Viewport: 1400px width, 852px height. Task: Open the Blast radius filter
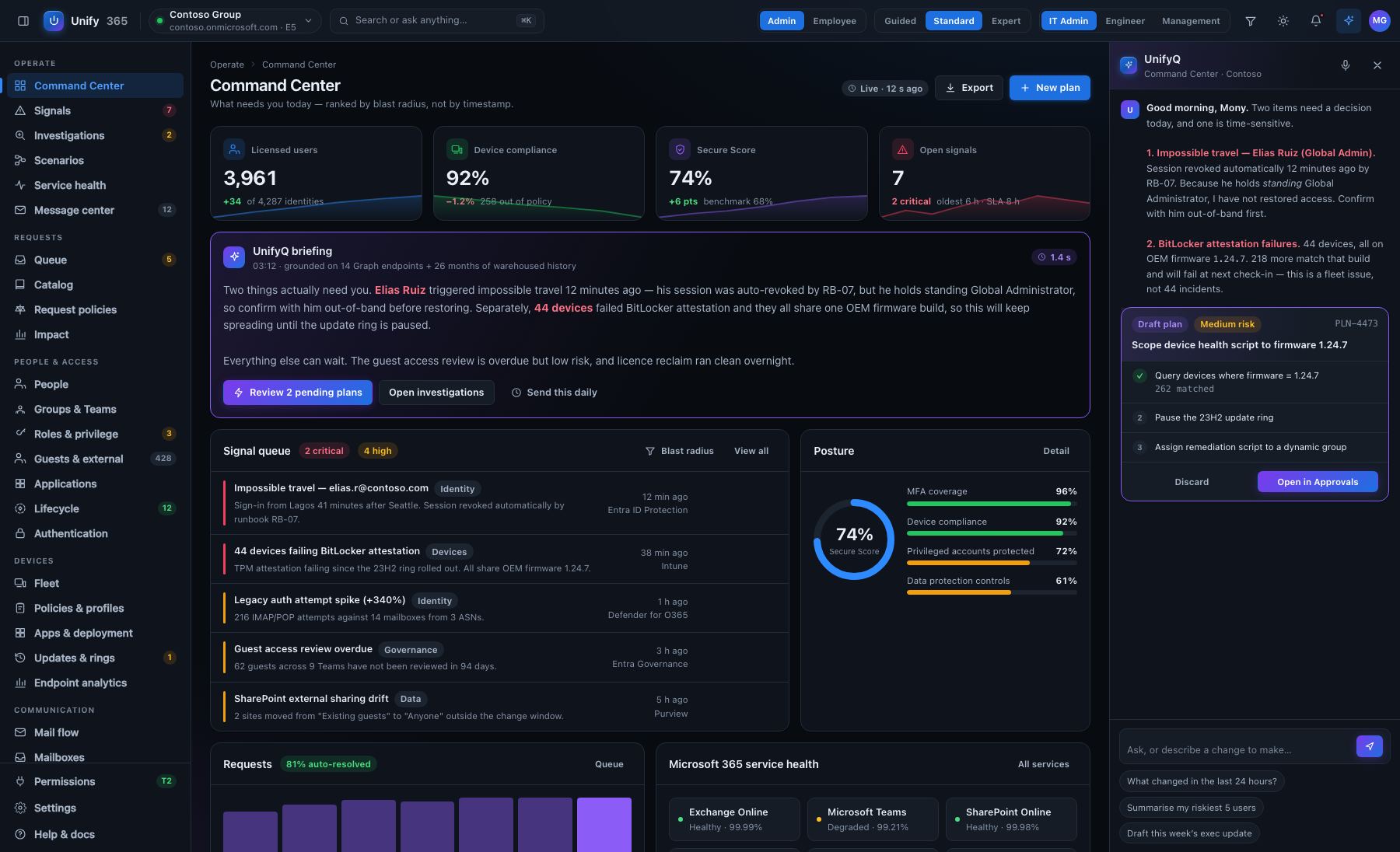(679, 451)
